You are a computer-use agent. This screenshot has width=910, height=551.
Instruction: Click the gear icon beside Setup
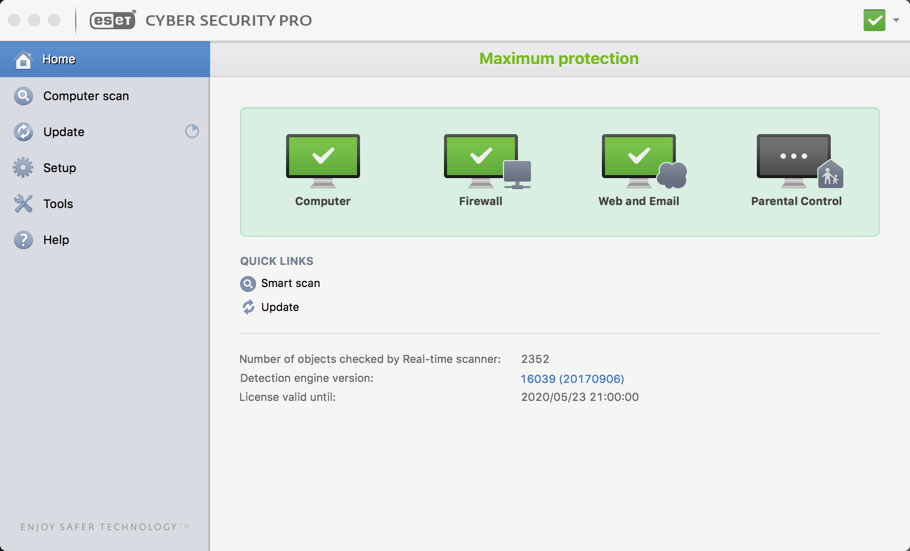[23, 168]
